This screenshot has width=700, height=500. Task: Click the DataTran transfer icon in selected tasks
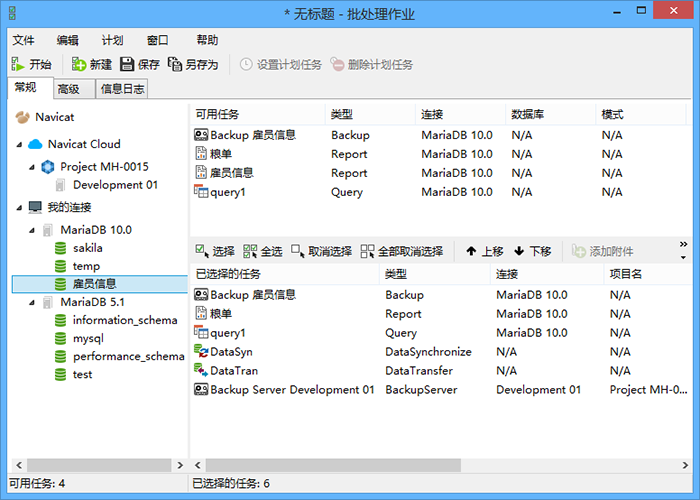click(x=201, y=370)
